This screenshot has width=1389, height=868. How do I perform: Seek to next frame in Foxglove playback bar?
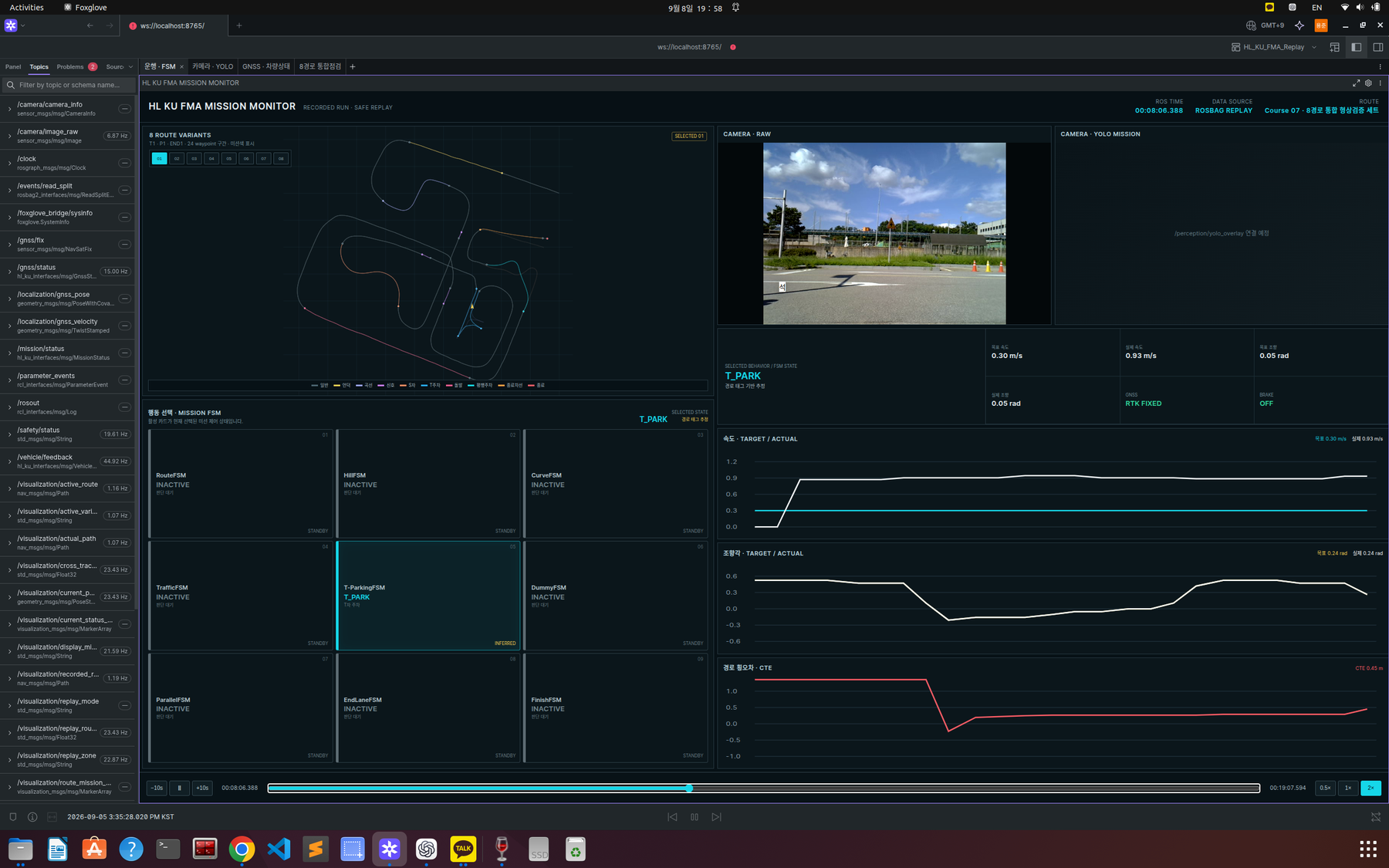(717, 817)
